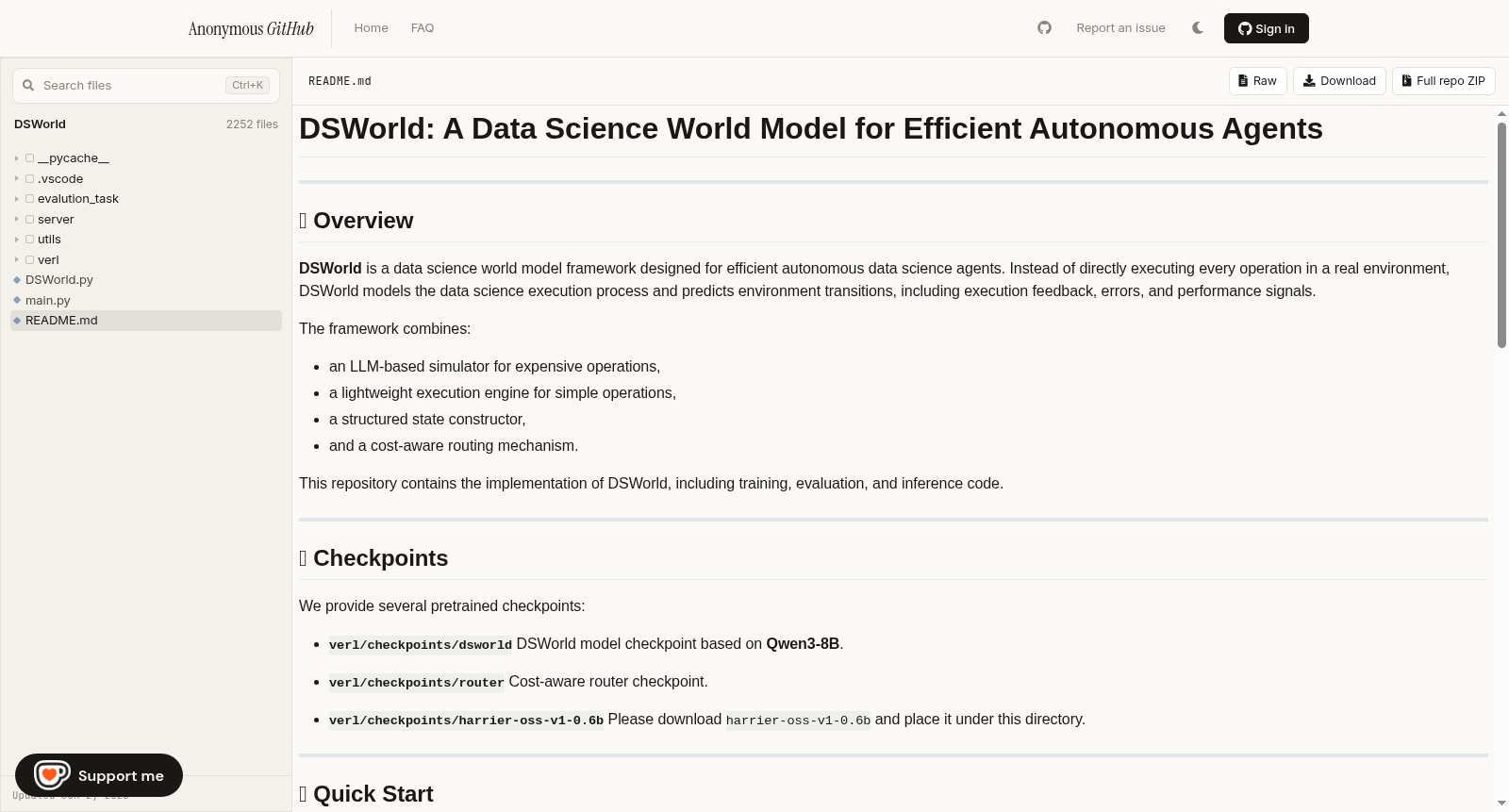The height and width of the screenshot is (812, 1509).
Task: Select the evalution_task folder name
Action: coord(78,199)
